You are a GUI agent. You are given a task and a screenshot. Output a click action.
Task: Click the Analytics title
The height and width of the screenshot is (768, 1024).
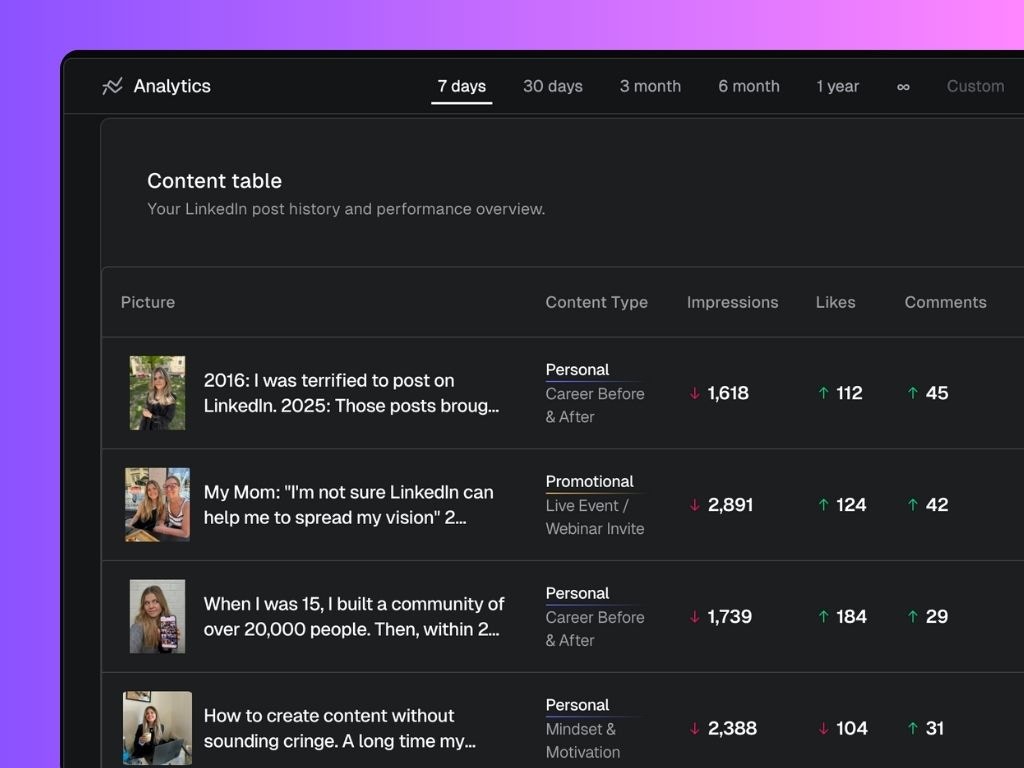click(172, 86)
